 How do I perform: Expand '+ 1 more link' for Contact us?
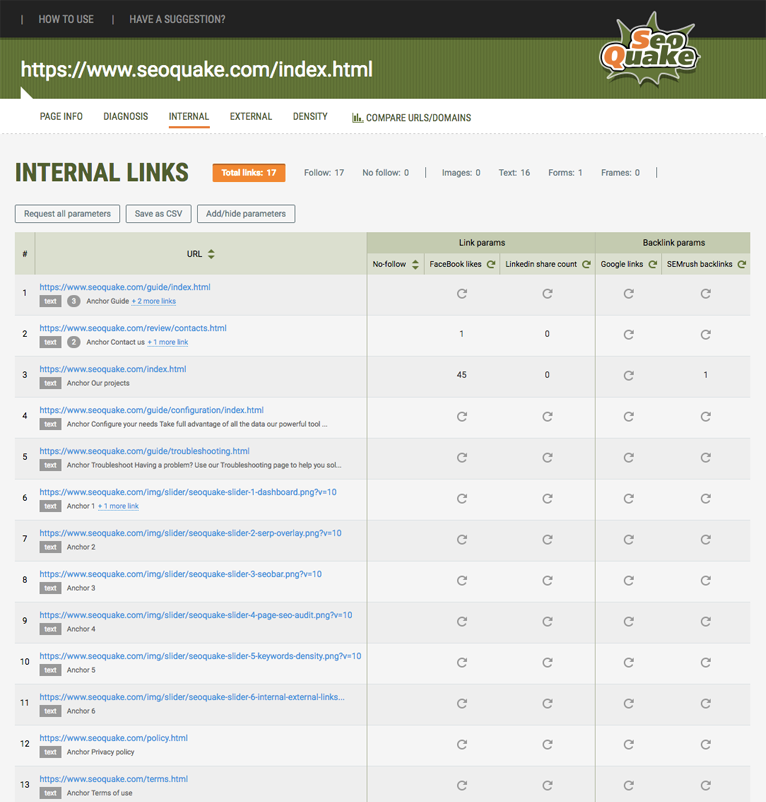click(x=168, y=342)
